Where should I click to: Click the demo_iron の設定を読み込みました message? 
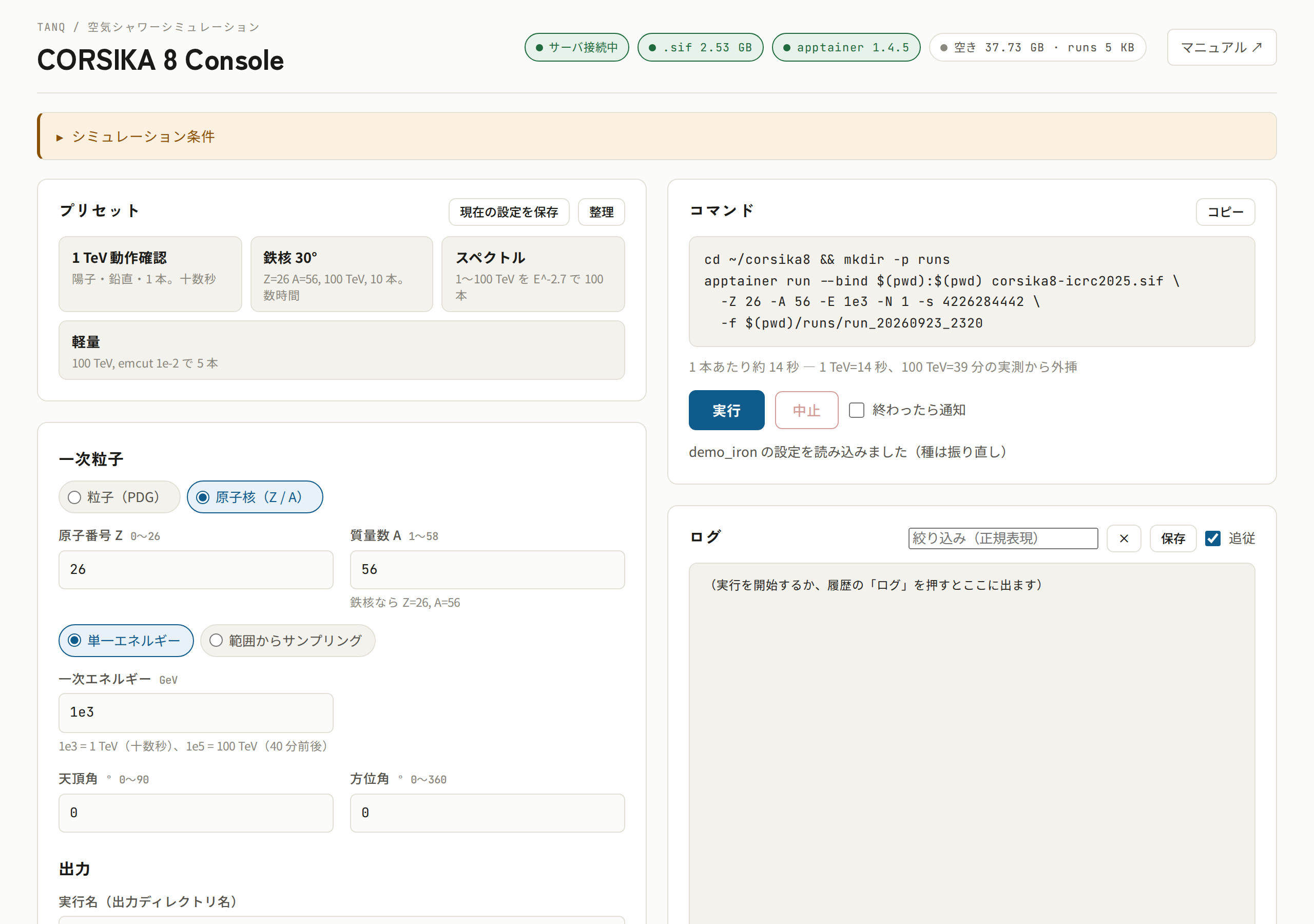[x=847, y=452]
